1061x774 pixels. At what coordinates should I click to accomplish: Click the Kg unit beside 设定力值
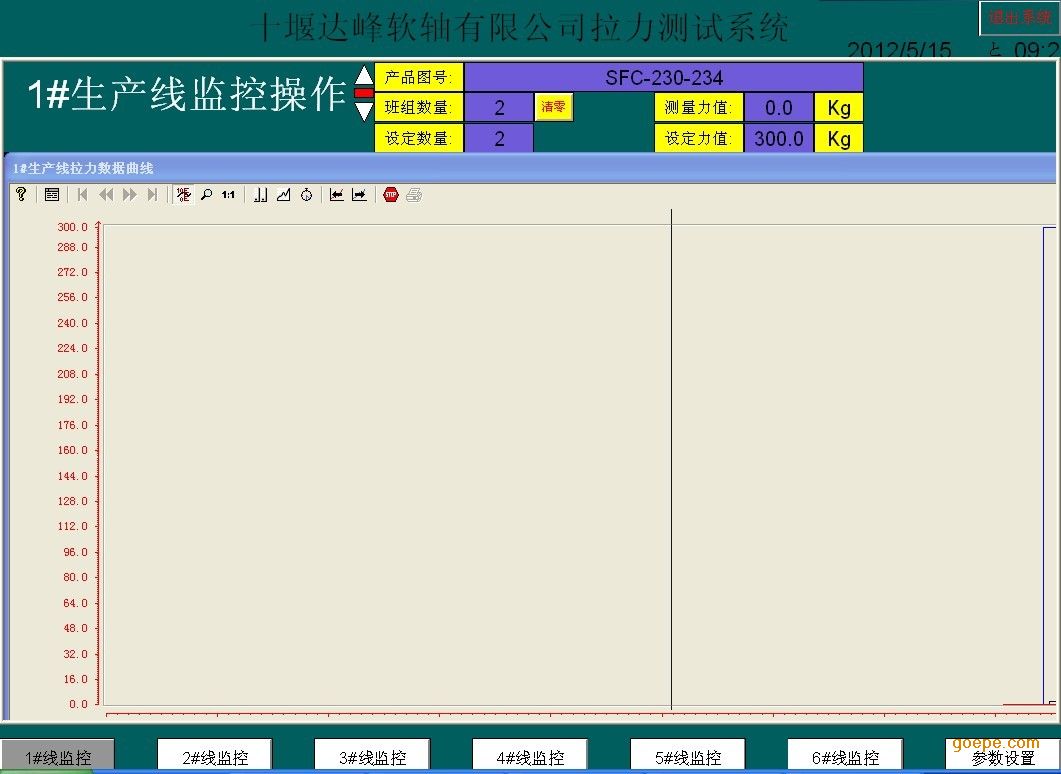coord(839,139)
